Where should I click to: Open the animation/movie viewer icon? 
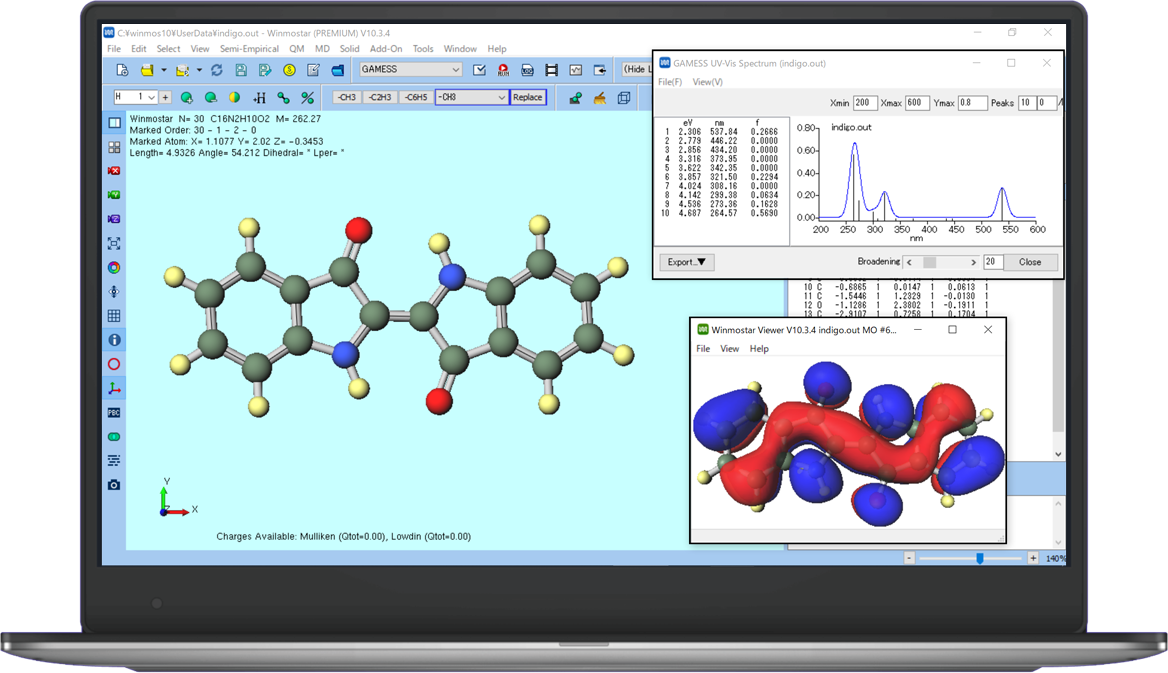551,70
